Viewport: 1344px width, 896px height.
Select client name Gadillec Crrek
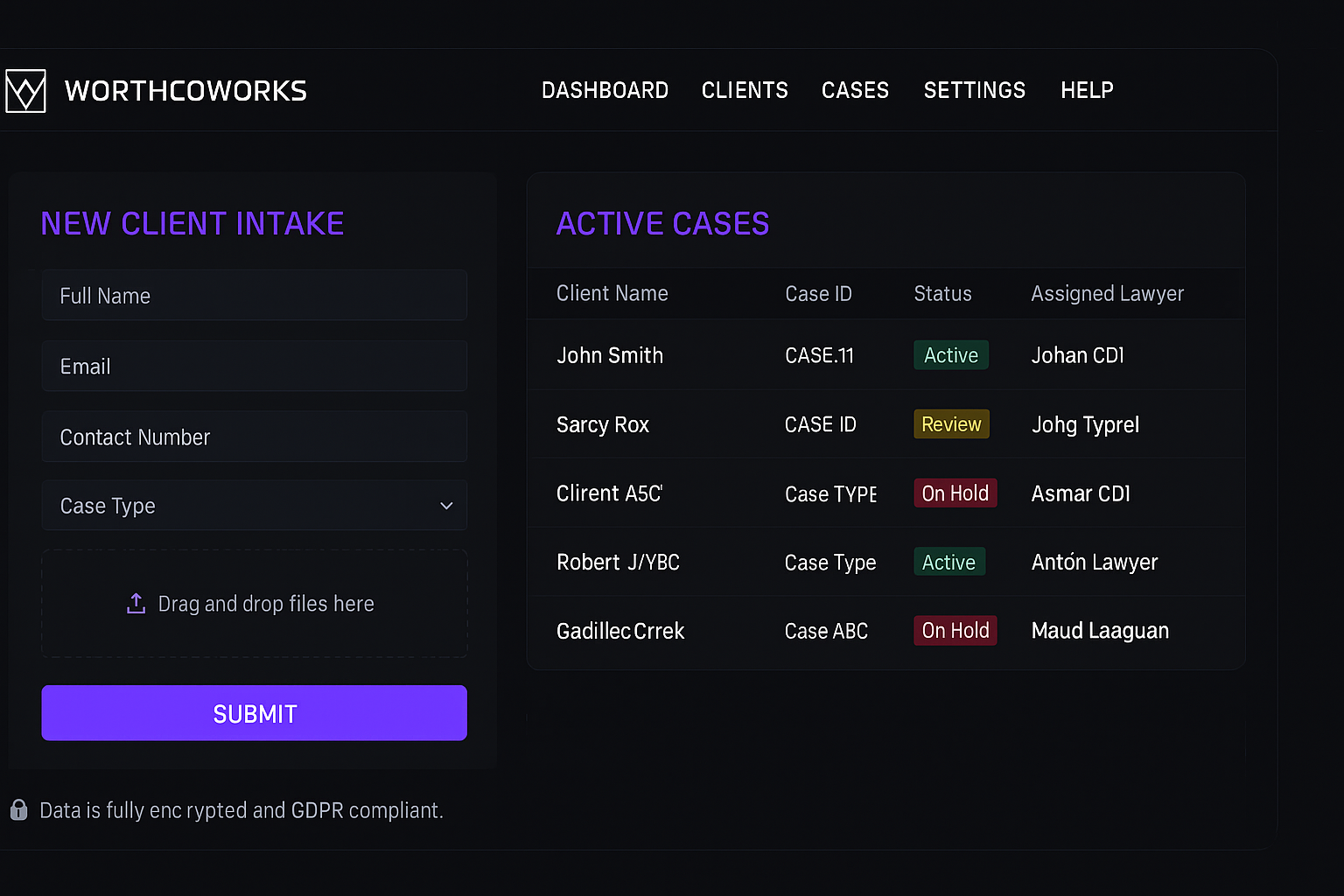pos(620,631)
